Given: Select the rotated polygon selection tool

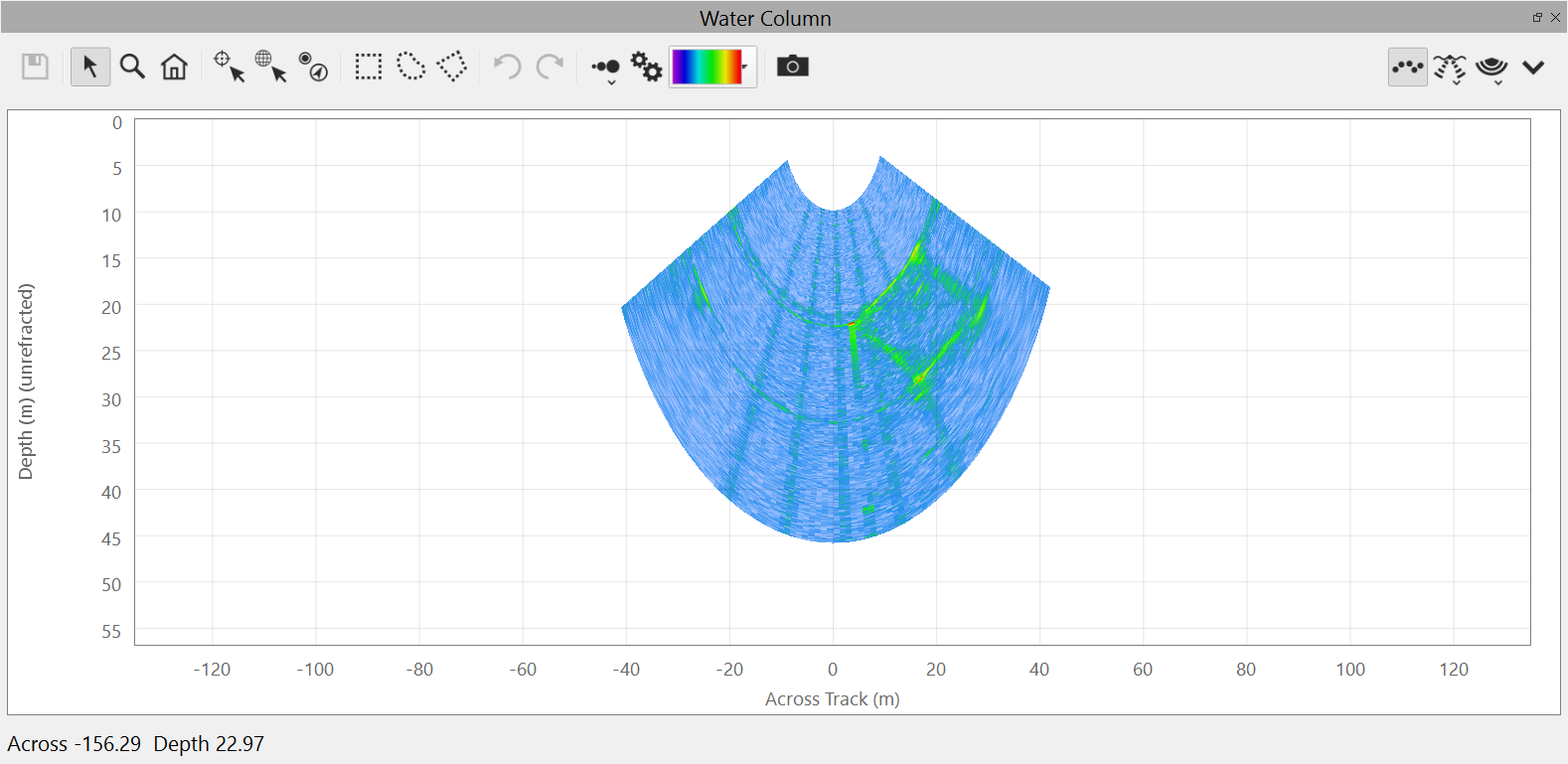Looking at the screenshot, I should tap(452, 67).
